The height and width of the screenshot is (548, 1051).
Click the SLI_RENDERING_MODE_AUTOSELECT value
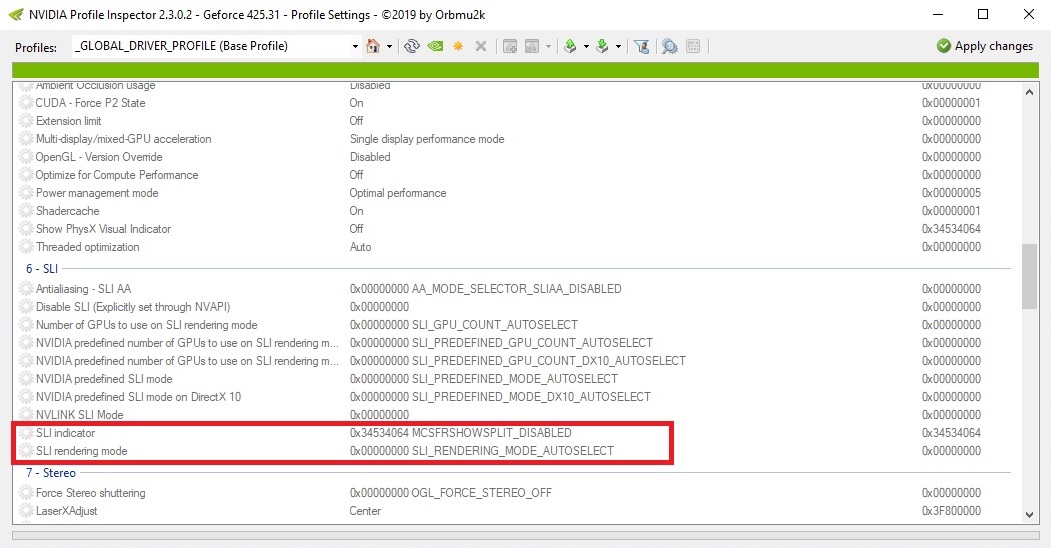pos(513,451)
